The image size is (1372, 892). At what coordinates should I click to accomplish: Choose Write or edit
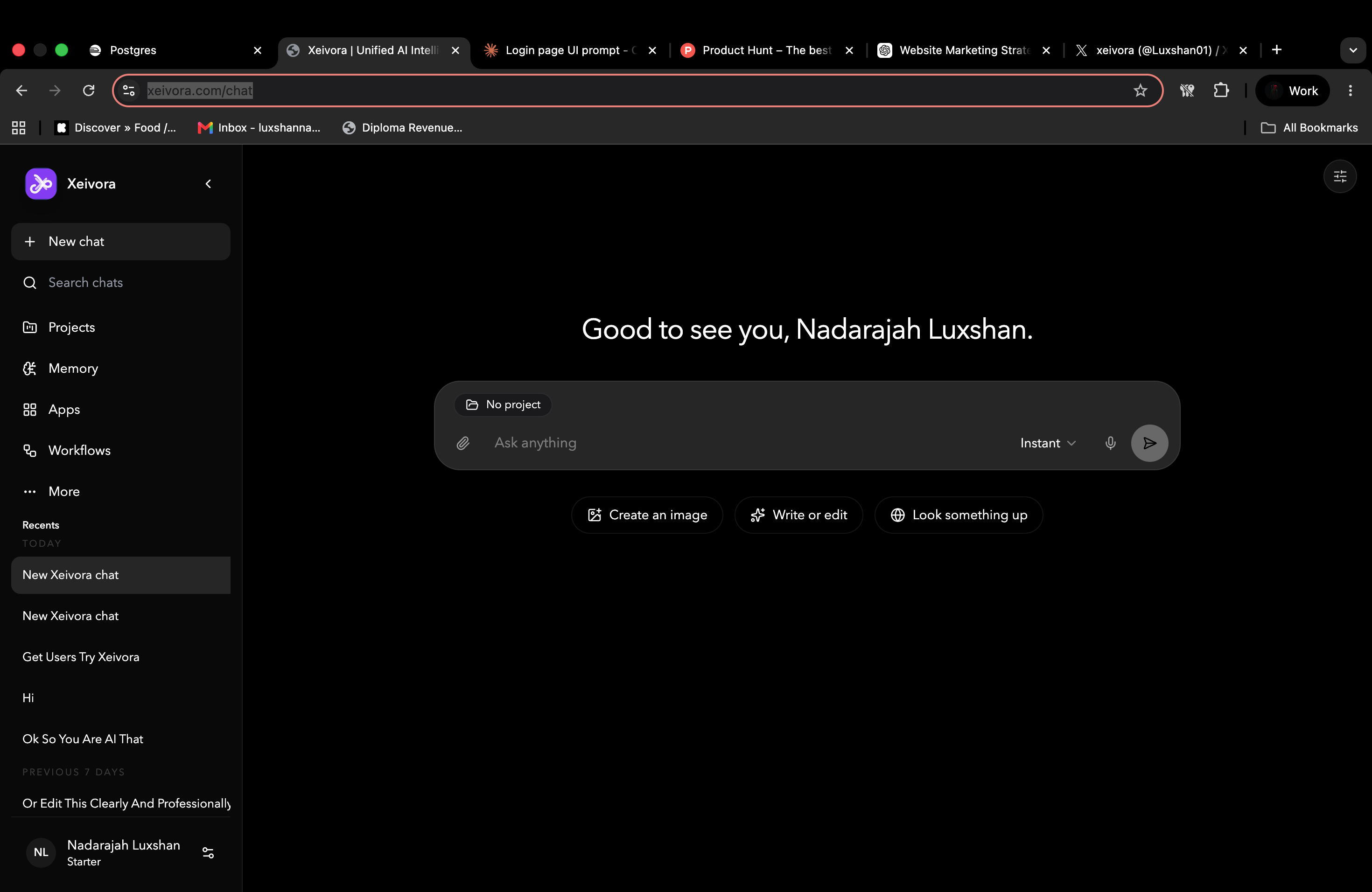tap(798, 515)
